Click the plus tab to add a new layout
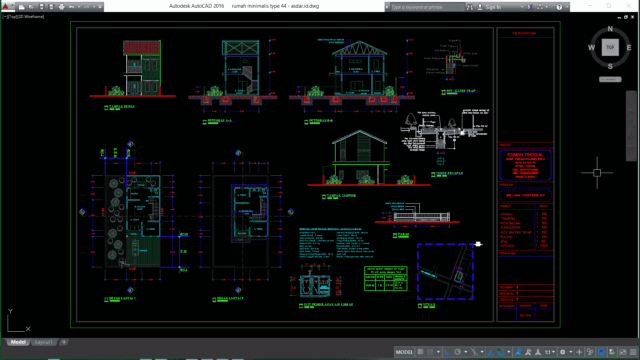 coord(64,342)
